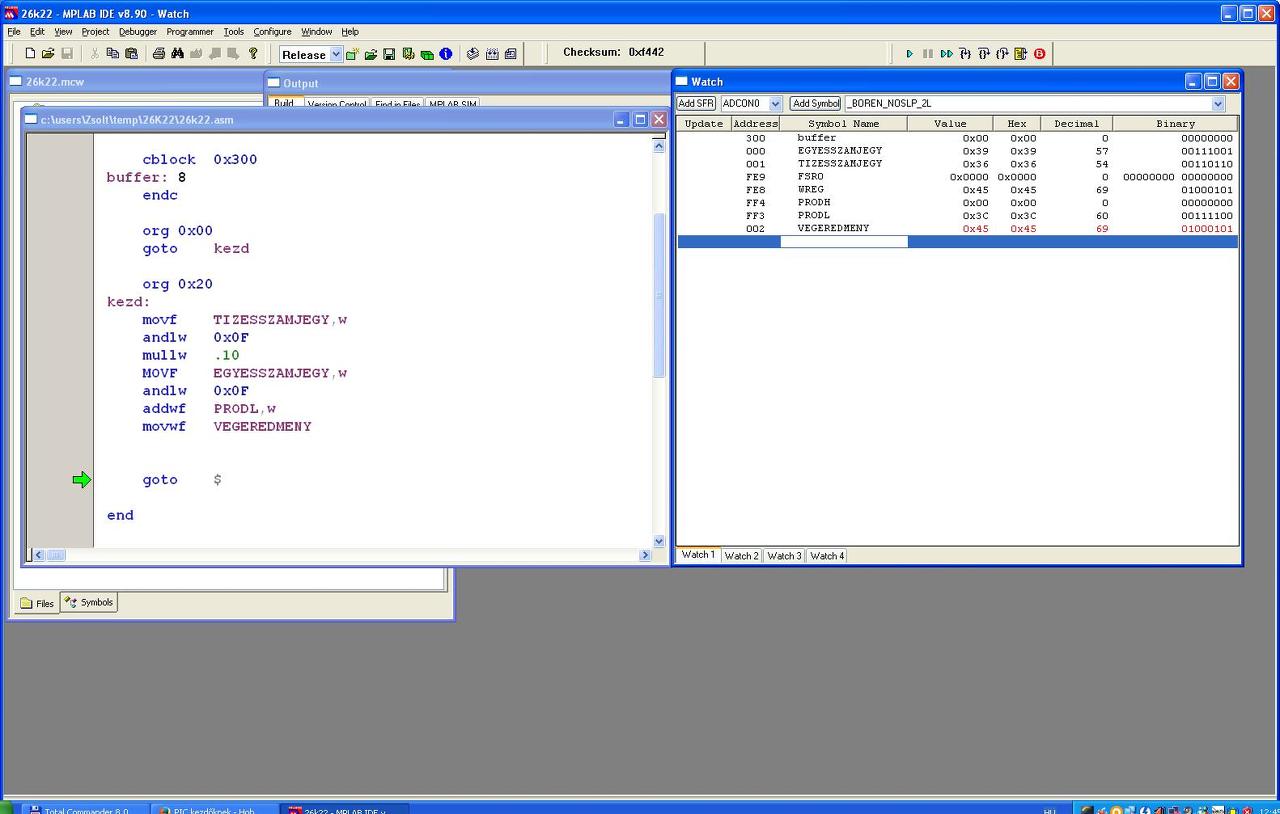Select the WREG watch row
Image resolution: width=1280 pixels, height=814 pixels.
coord(957,190)
